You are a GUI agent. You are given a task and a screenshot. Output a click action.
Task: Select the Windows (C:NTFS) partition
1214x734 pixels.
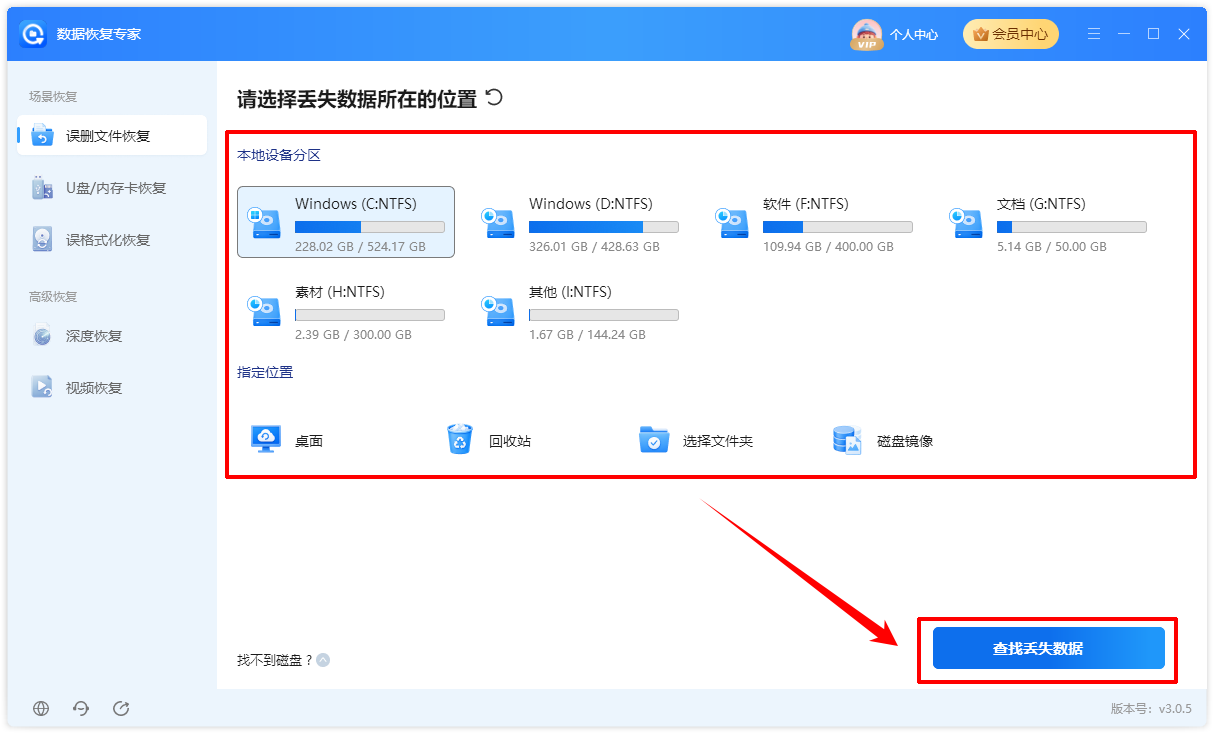[346, 222]
